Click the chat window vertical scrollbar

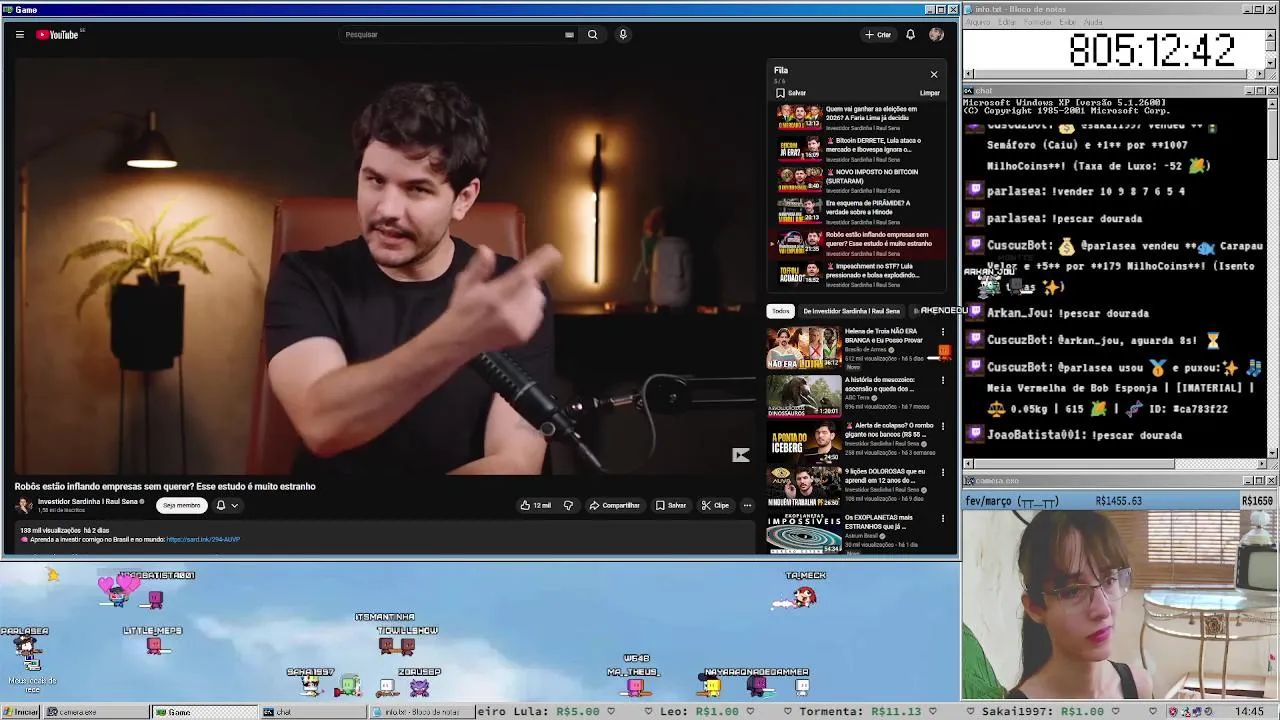1273,277
